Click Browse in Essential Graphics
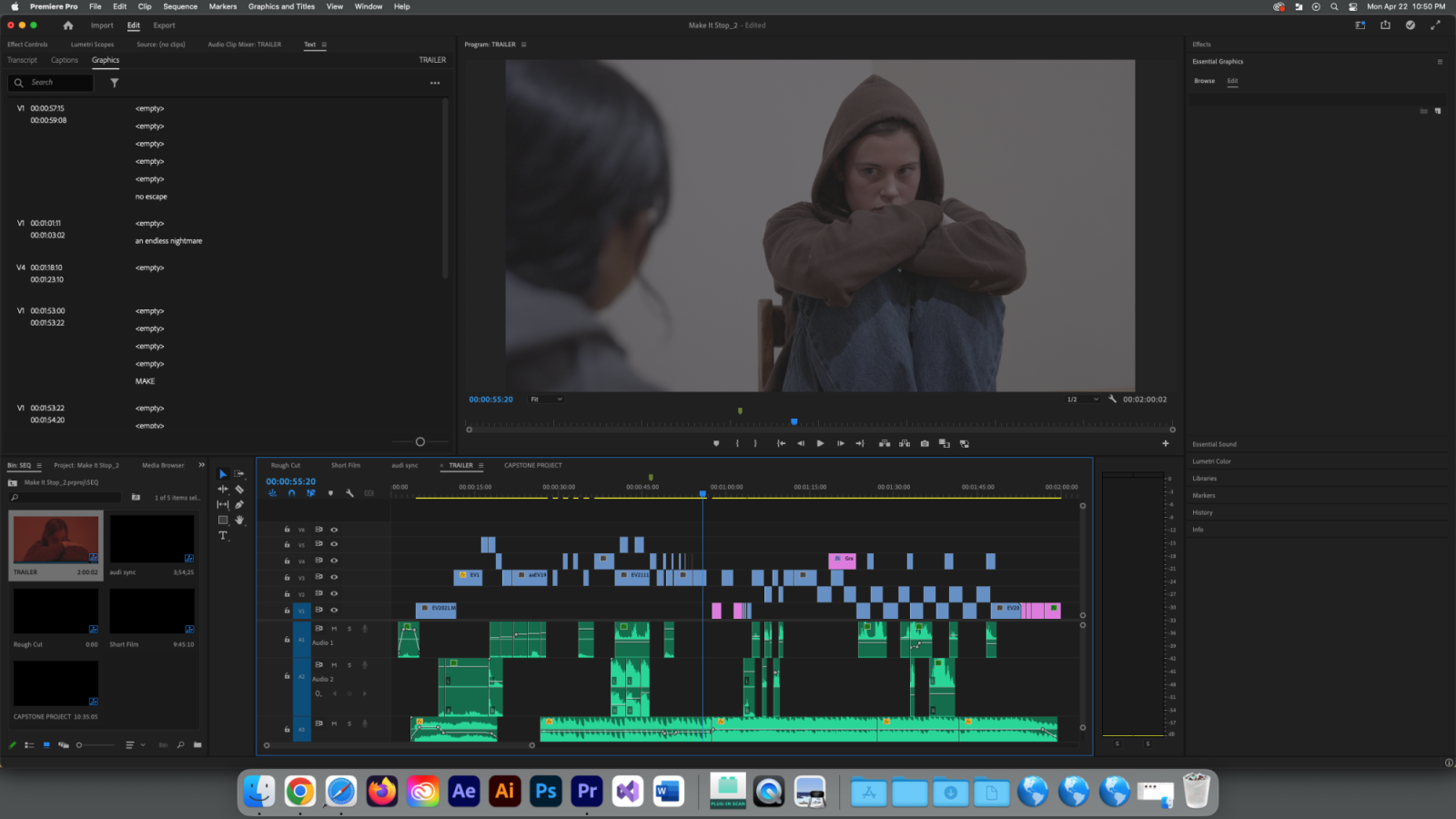Image resolution: width=1456 pixels, height=819 pixels. pos(1204,81)
